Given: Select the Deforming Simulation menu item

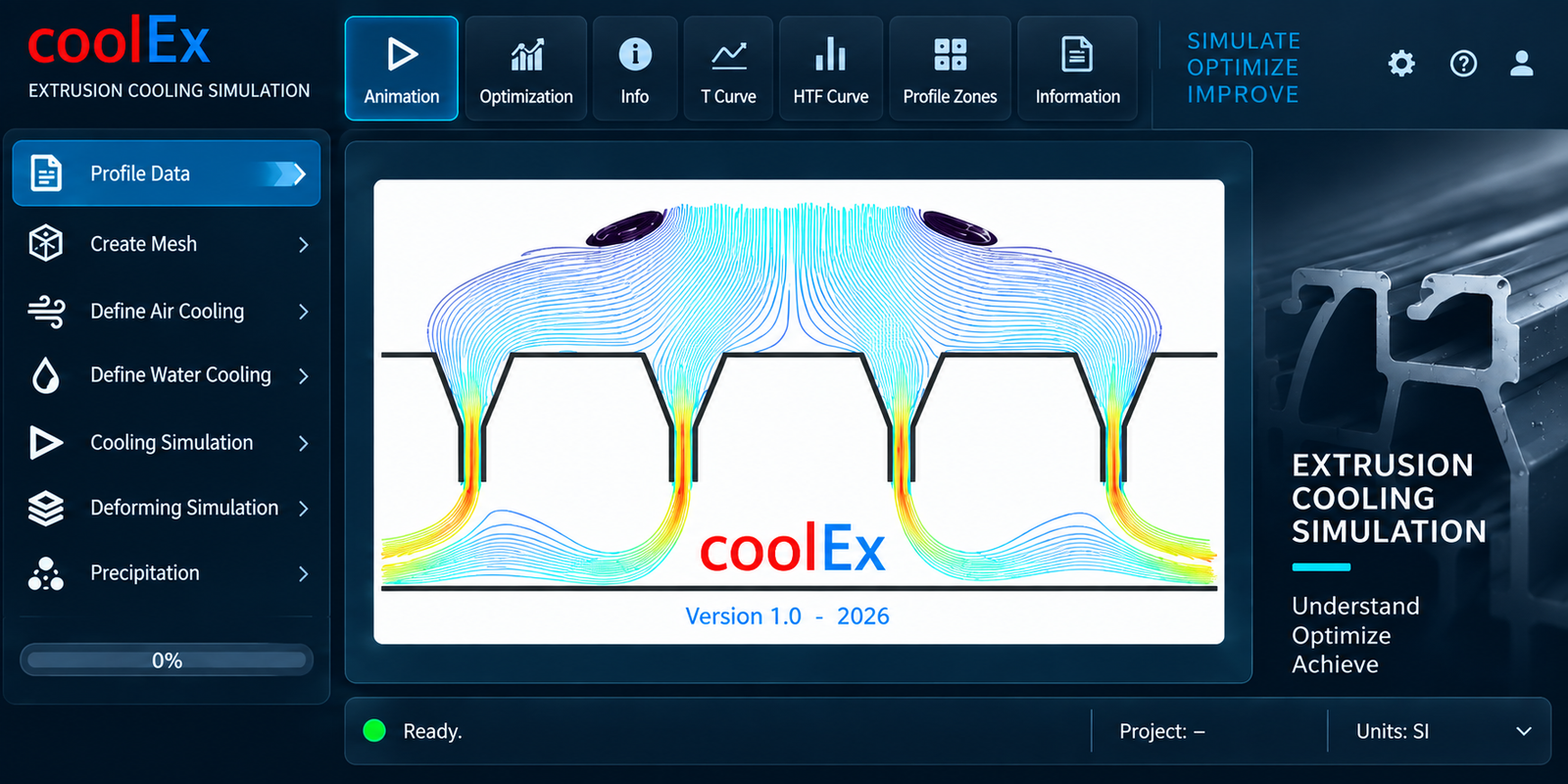Looking at the screenshot, I should (x=167, y=508).
